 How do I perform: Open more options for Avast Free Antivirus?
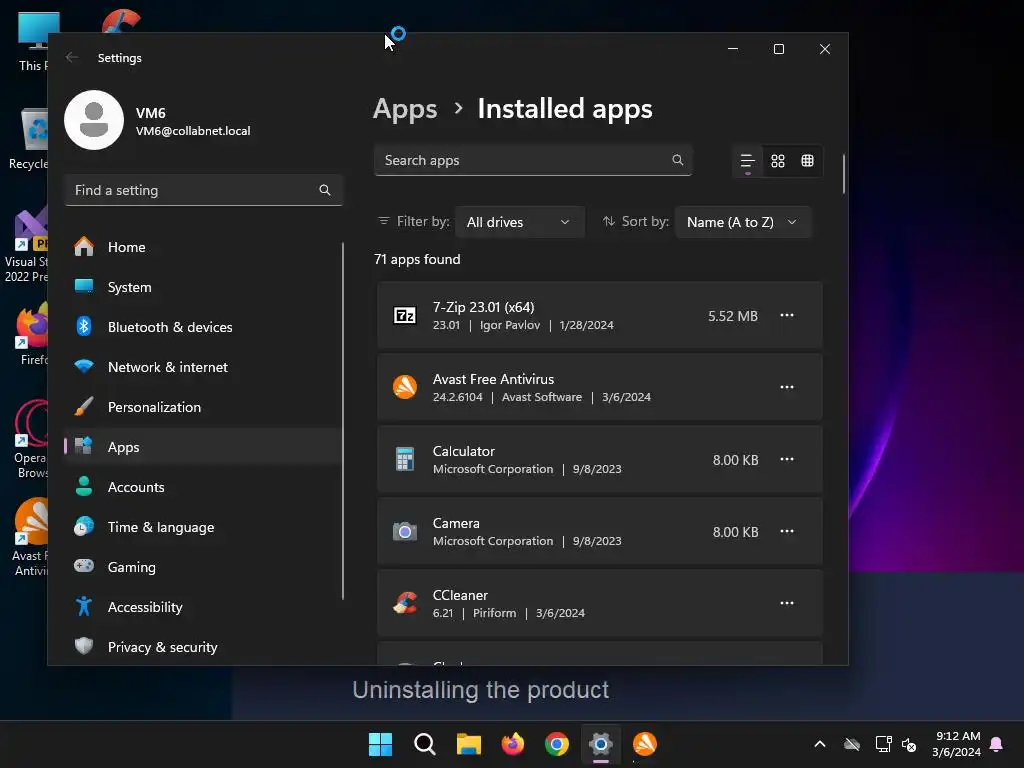click(787, 387)
